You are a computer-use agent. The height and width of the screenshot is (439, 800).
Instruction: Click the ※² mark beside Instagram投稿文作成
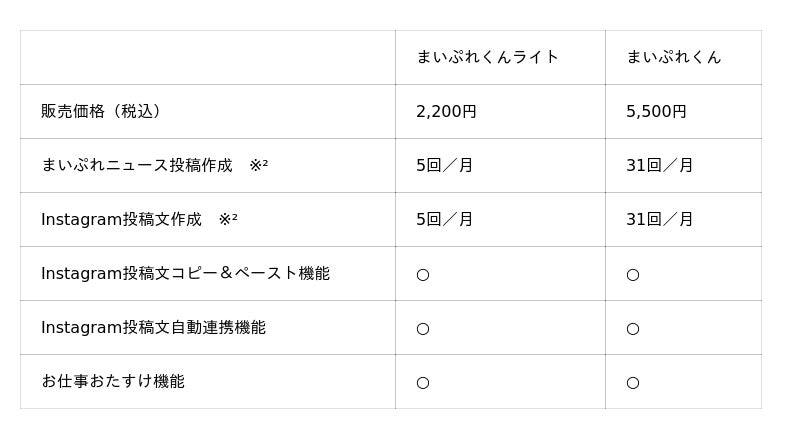point(228,219)
